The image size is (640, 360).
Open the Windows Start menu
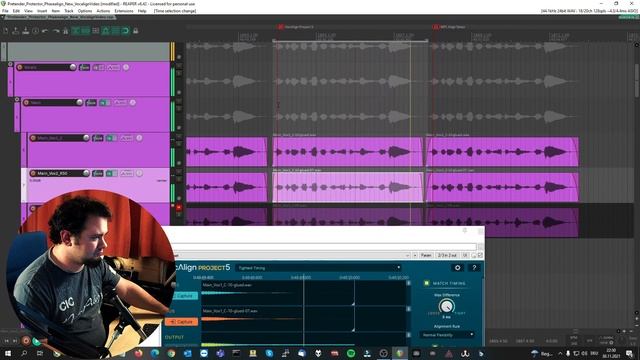tap(8, 353)
